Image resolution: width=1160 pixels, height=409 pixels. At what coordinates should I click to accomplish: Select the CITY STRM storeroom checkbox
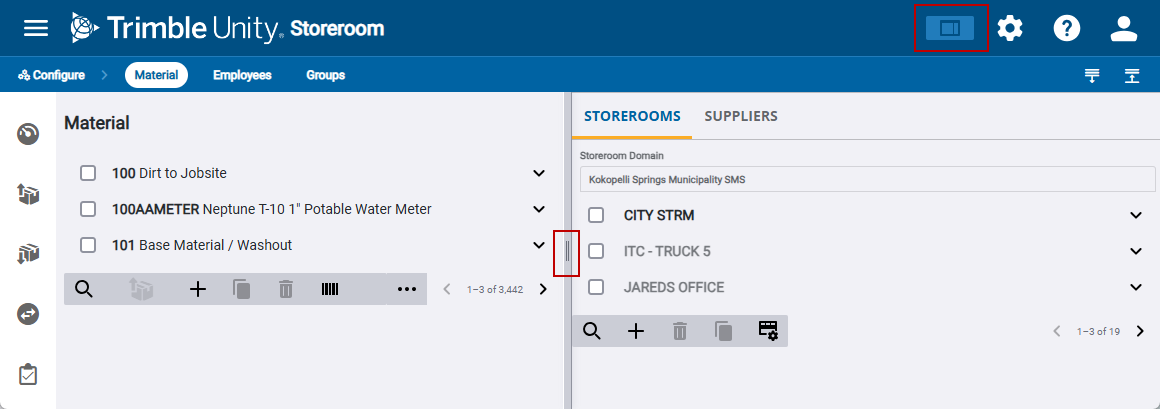596,215
